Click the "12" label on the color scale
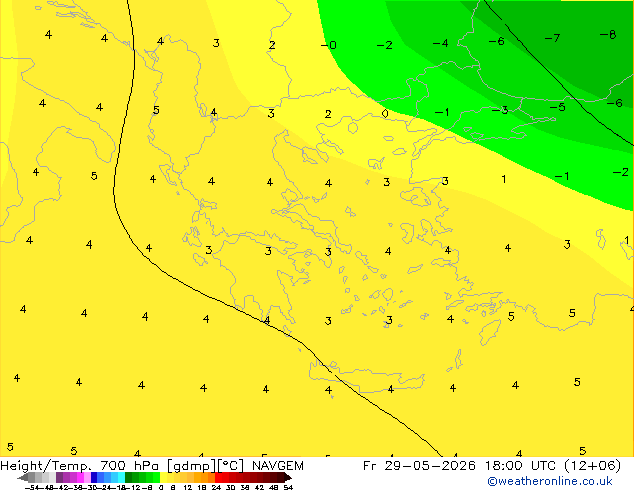Image resolution: width=634 pixels, height=490 pixels. (x=188, y=487)
